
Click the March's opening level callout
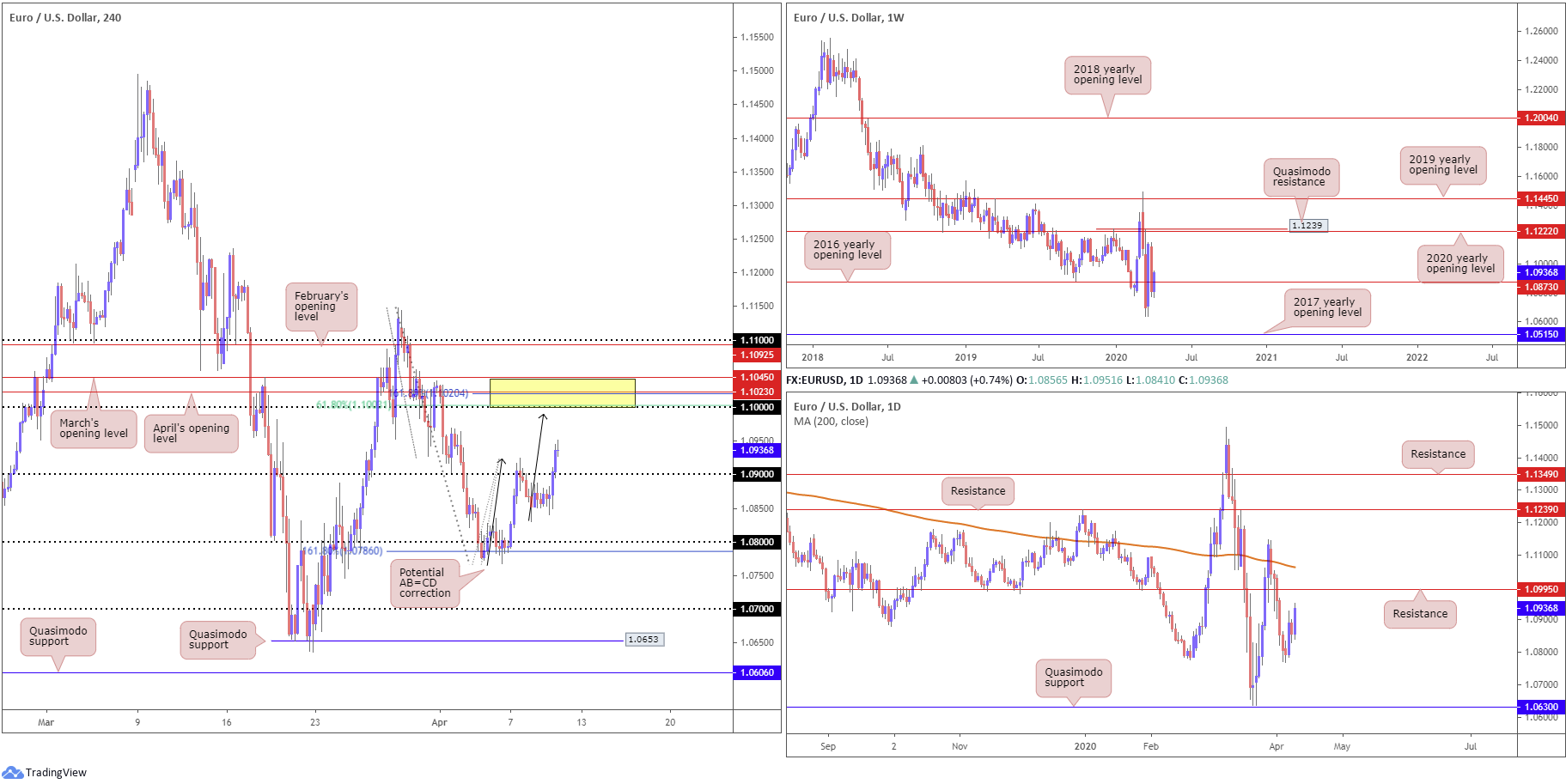[94, 428]
